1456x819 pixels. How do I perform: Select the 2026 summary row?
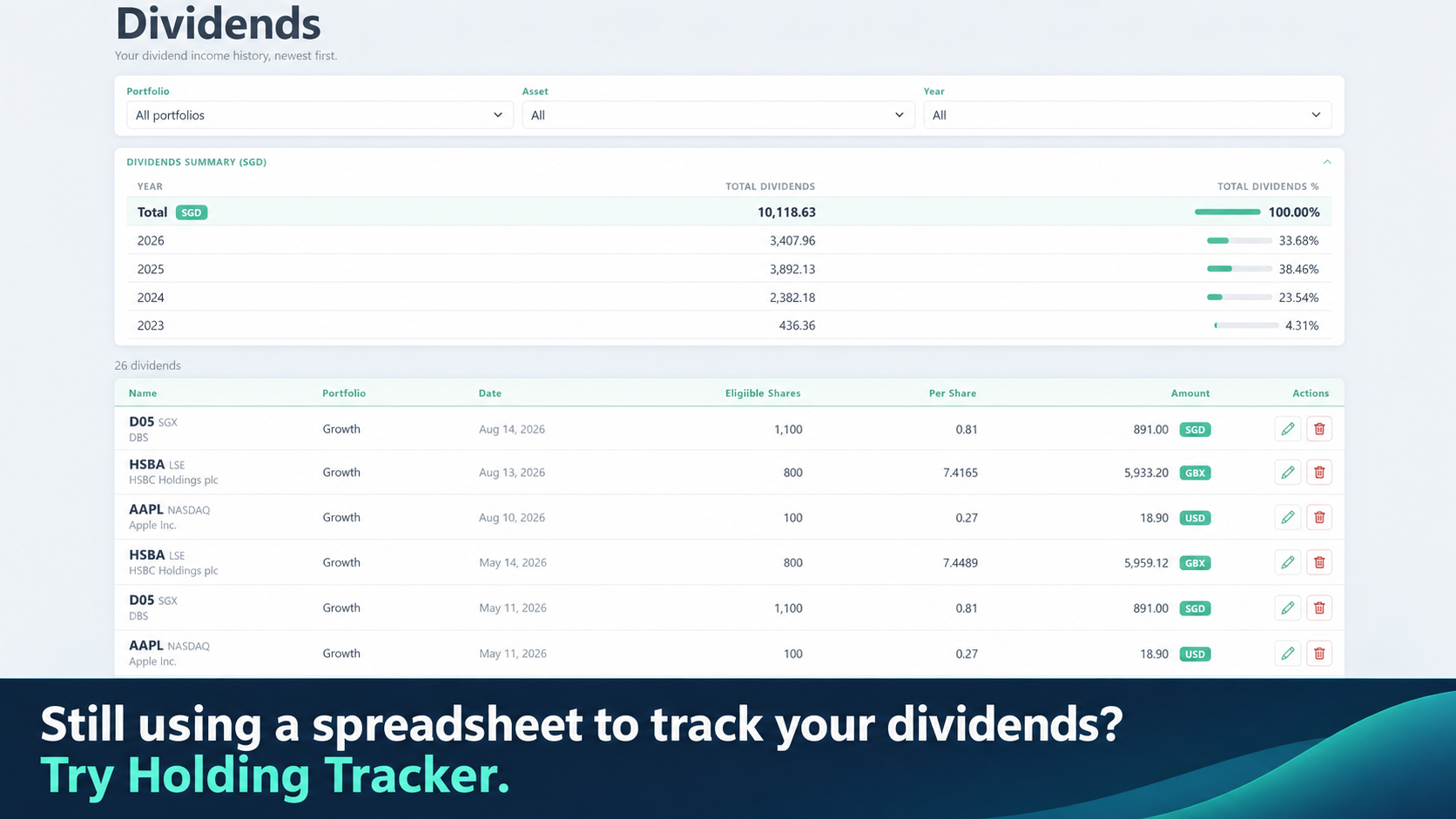(x=729, y=240)
